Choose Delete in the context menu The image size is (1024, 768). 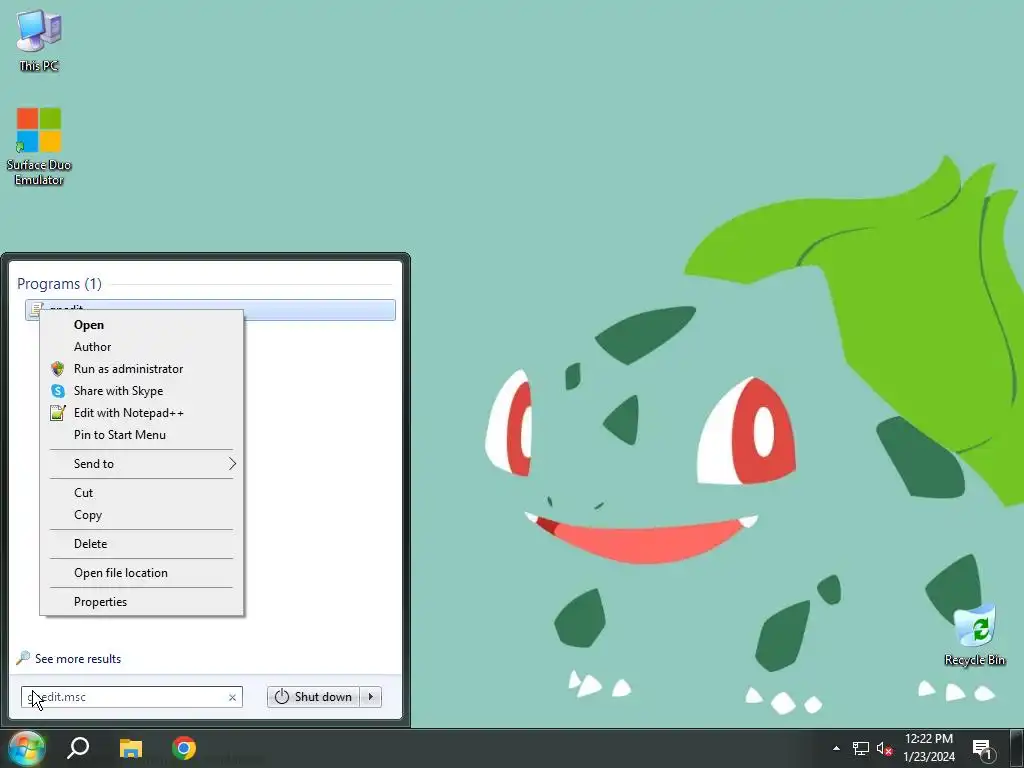[x=142, y=544]
